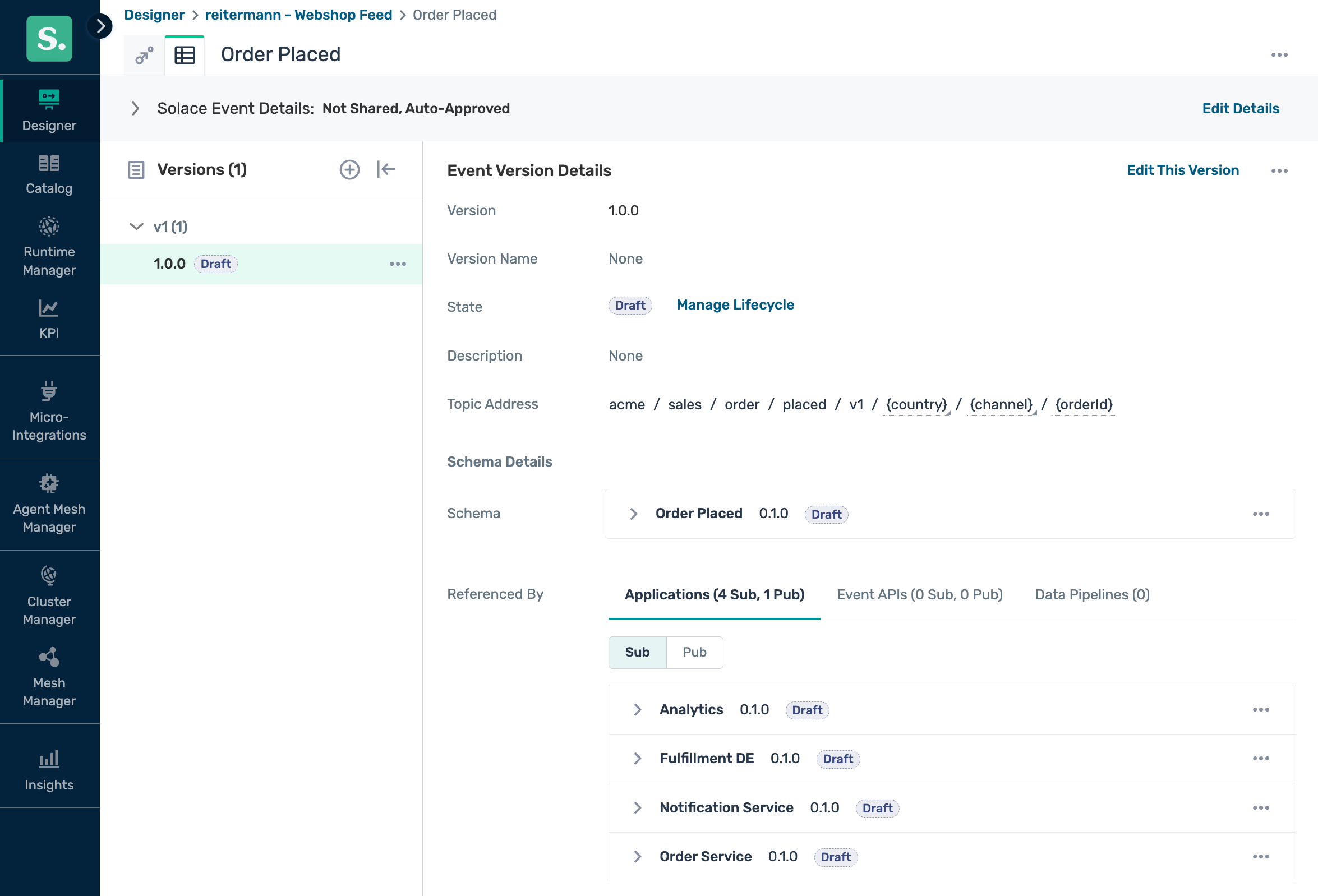Click Edit This Version link
1318x896 pixels.
pos(1182,170)
